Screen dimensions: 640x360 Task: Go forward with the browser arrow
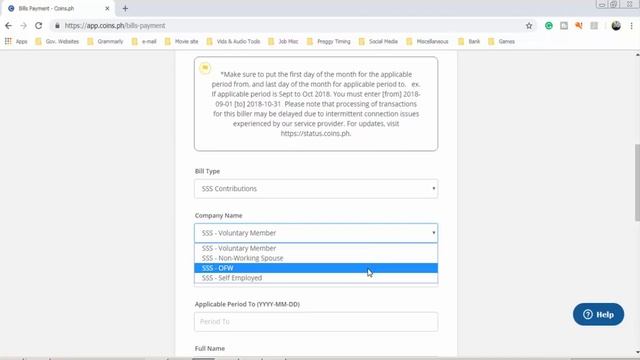[x=23, y=26]
